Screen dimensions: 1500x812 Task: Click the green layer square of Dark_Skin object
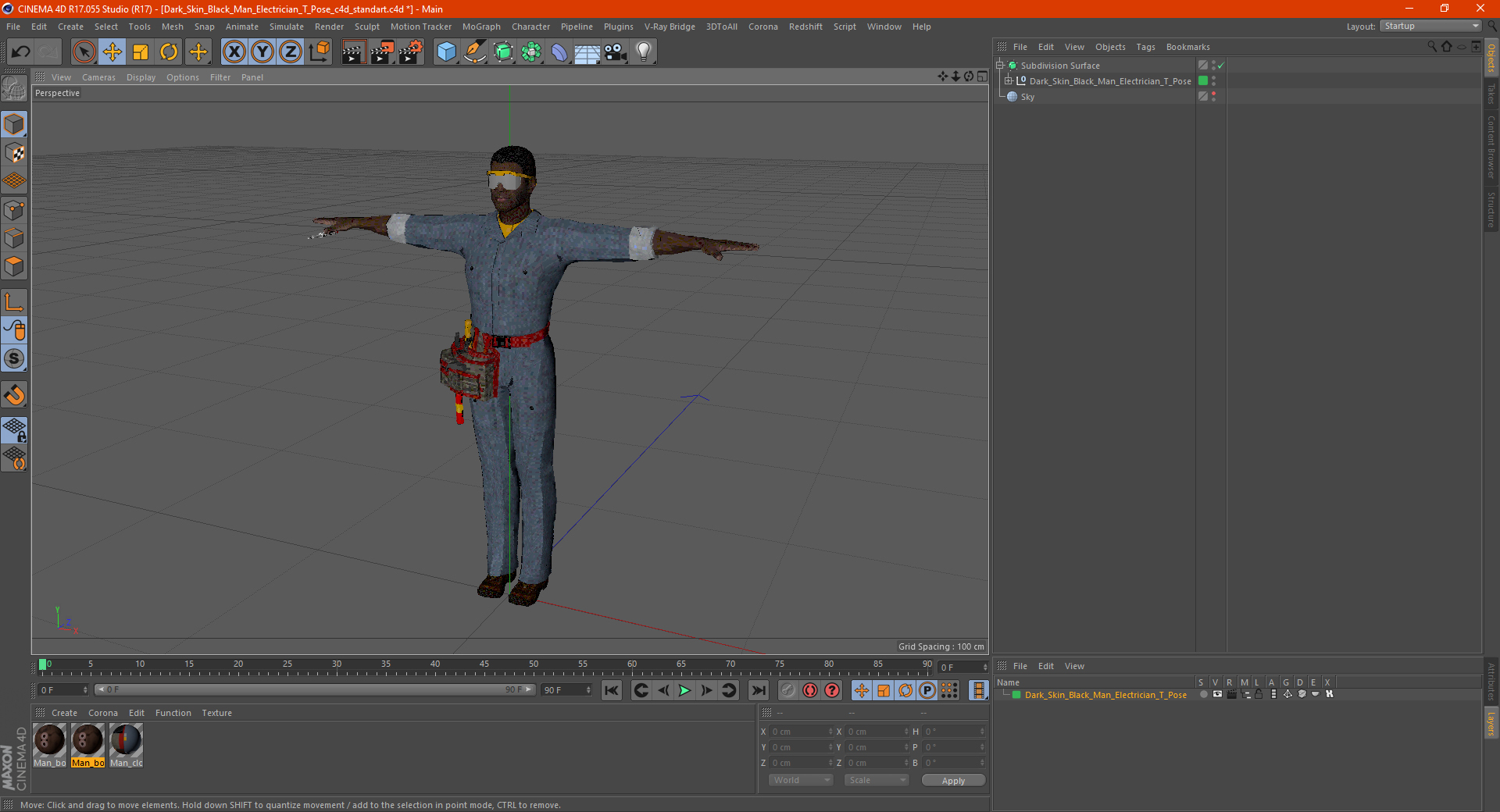pos(1203,81)
